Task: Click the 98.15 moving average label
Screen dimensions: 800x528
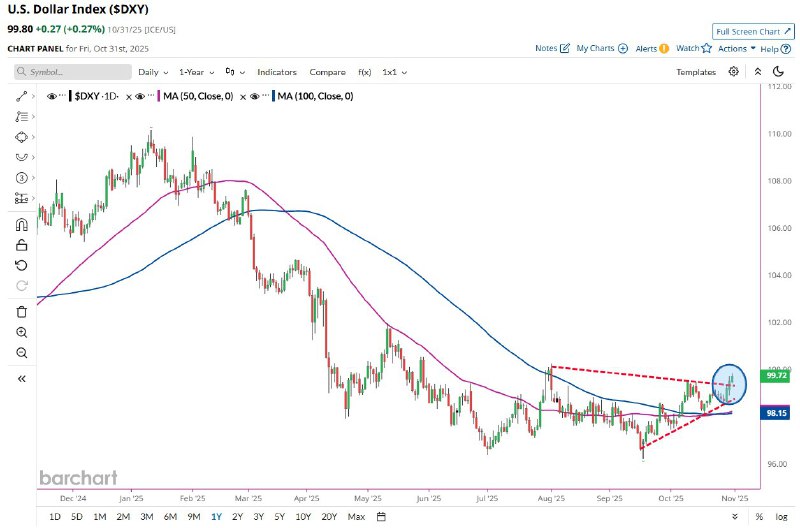Action: point(777,413)
